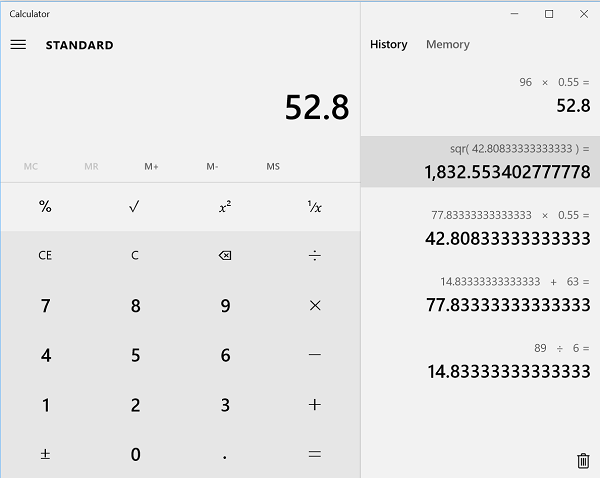Select history entry 96 × 0.55 = 52.8

coord(480,95)
